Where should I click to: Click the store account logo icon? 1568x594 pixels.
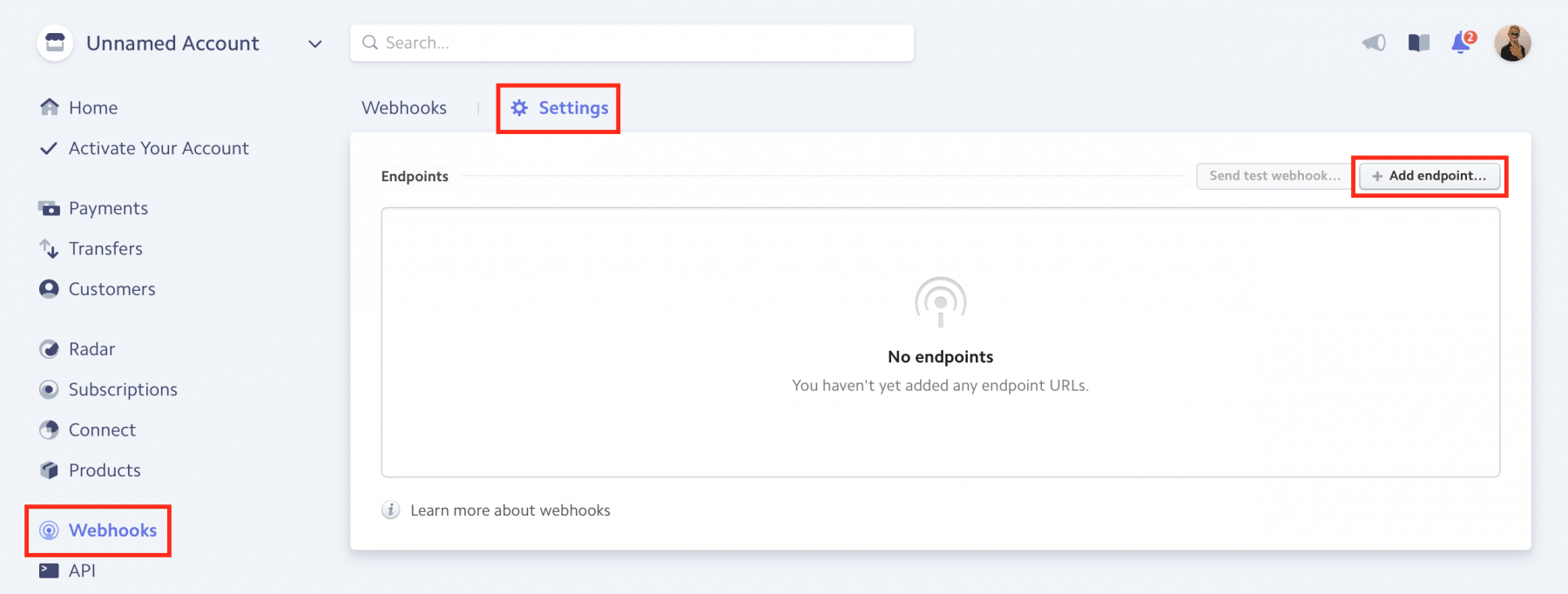55,43
